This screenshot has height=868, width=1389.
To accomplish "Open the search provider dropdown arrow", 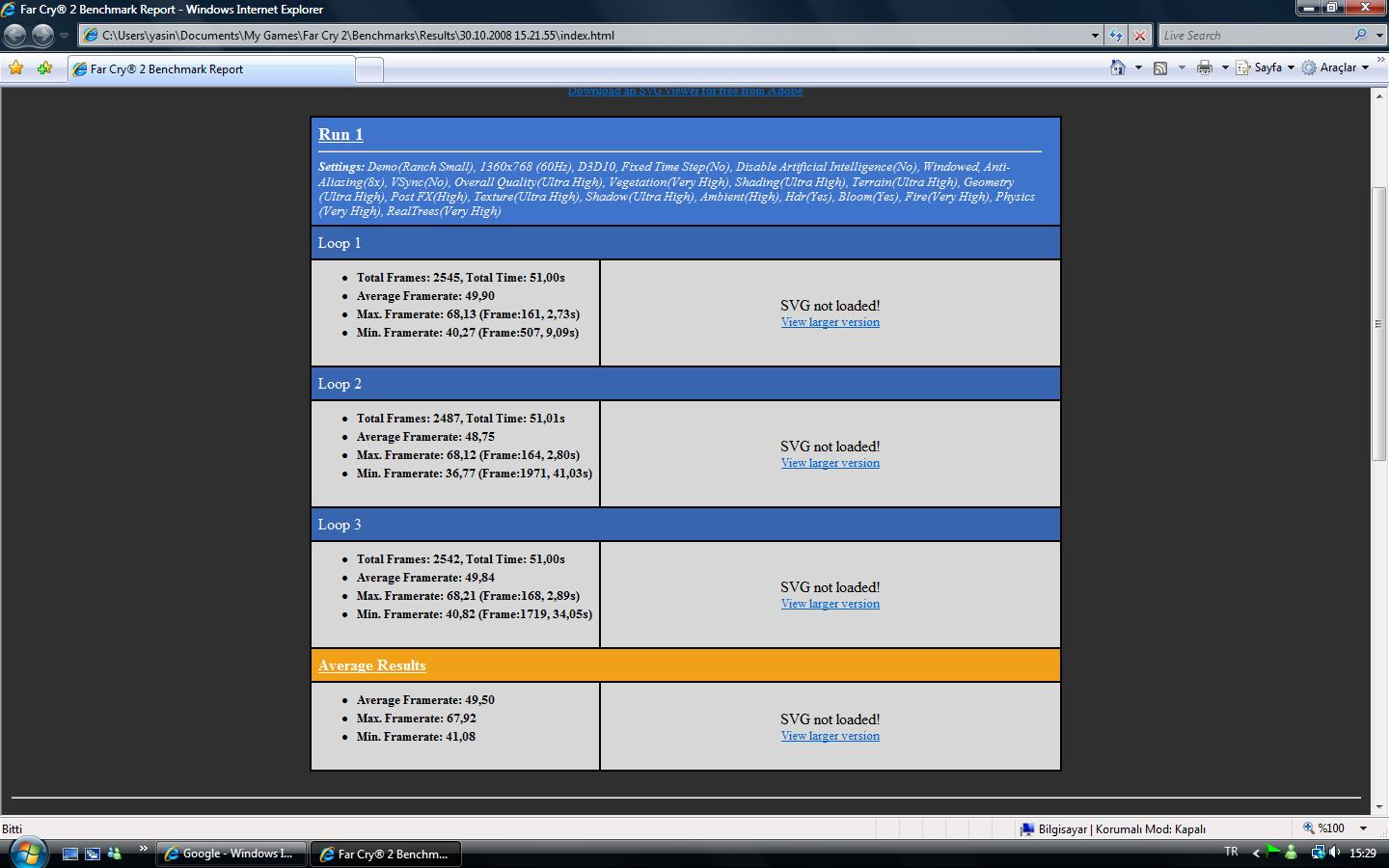I will [x=1379, y=36].
